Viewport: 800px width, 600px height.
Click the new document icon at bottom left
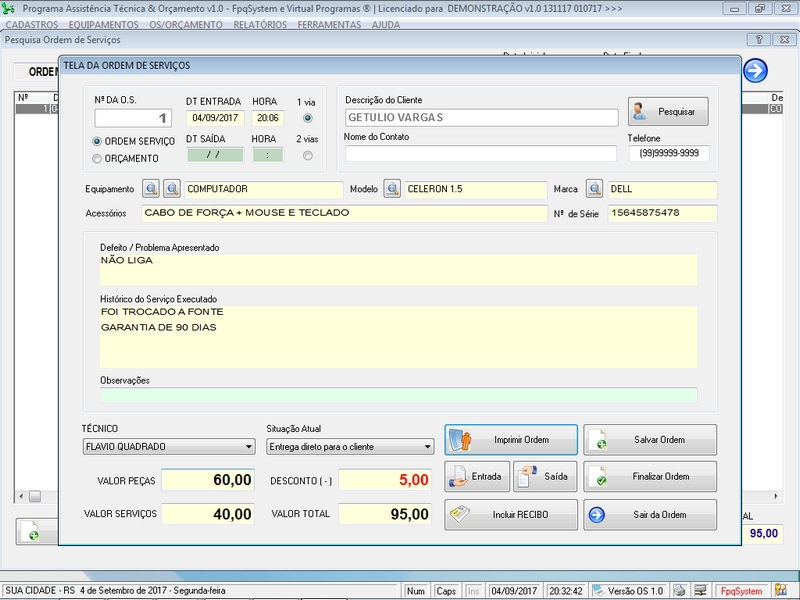(31, 532)
